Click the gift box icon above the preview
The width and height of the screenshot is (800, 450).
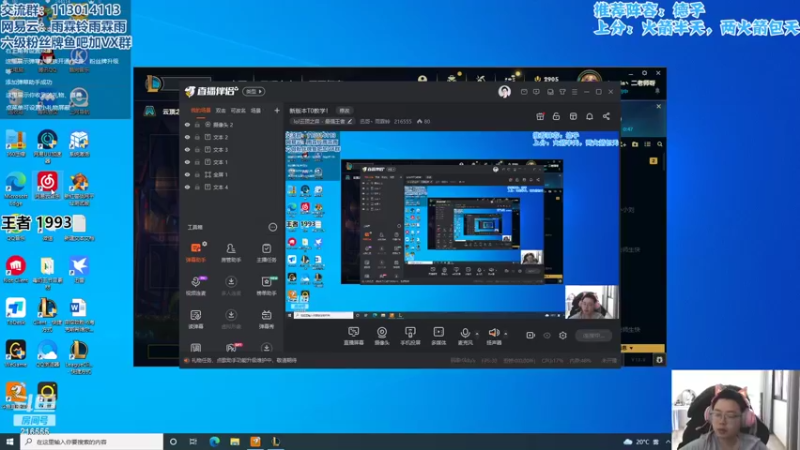tap(540, 116)
